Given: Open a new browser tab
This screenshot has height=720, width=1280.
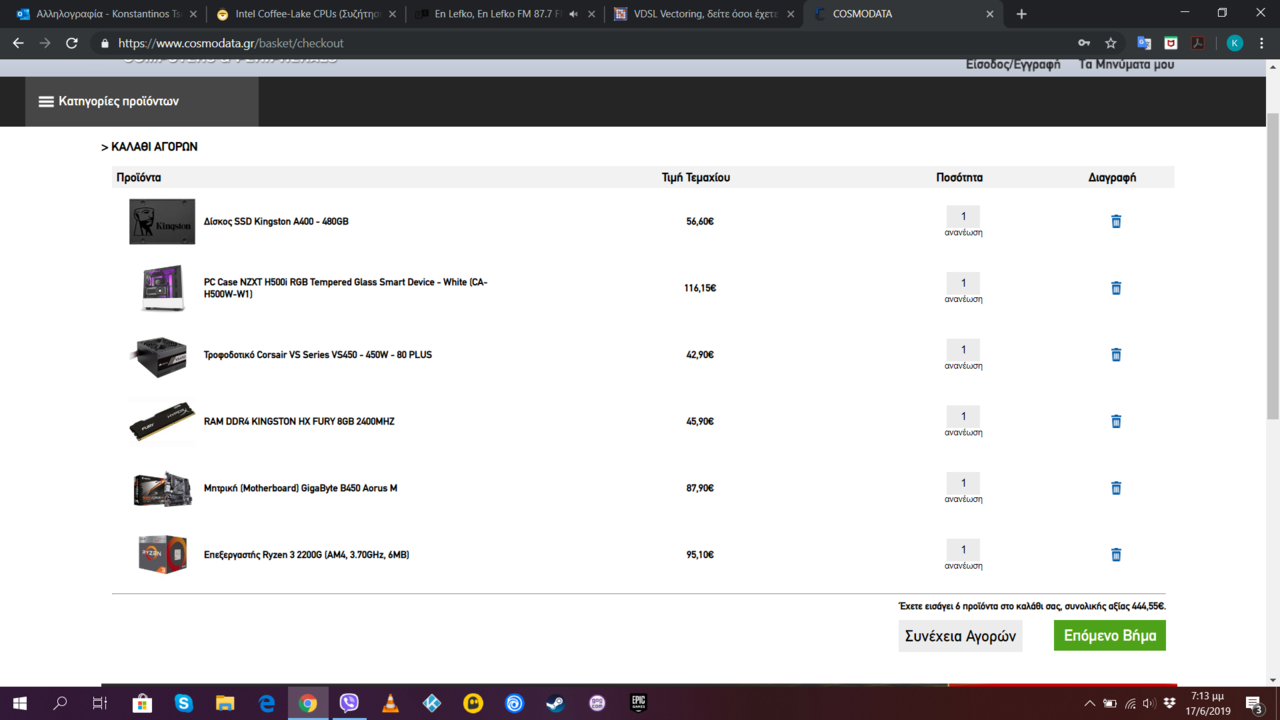Looking at the screenshot, I should coord(1021,14).
